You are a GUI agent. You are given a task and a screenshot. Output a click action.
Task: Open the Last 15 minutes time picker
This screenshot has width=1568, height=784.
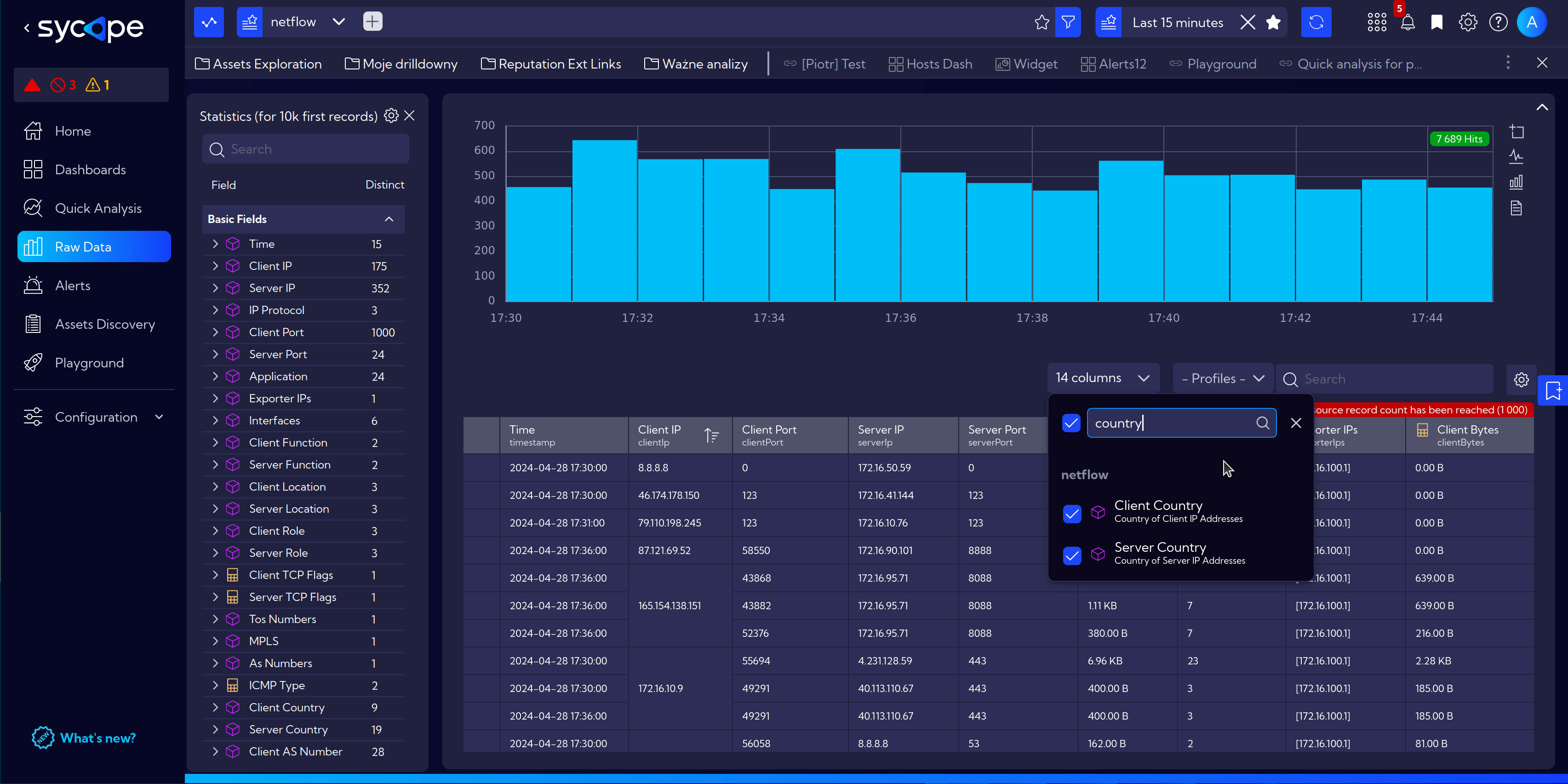1177,23
